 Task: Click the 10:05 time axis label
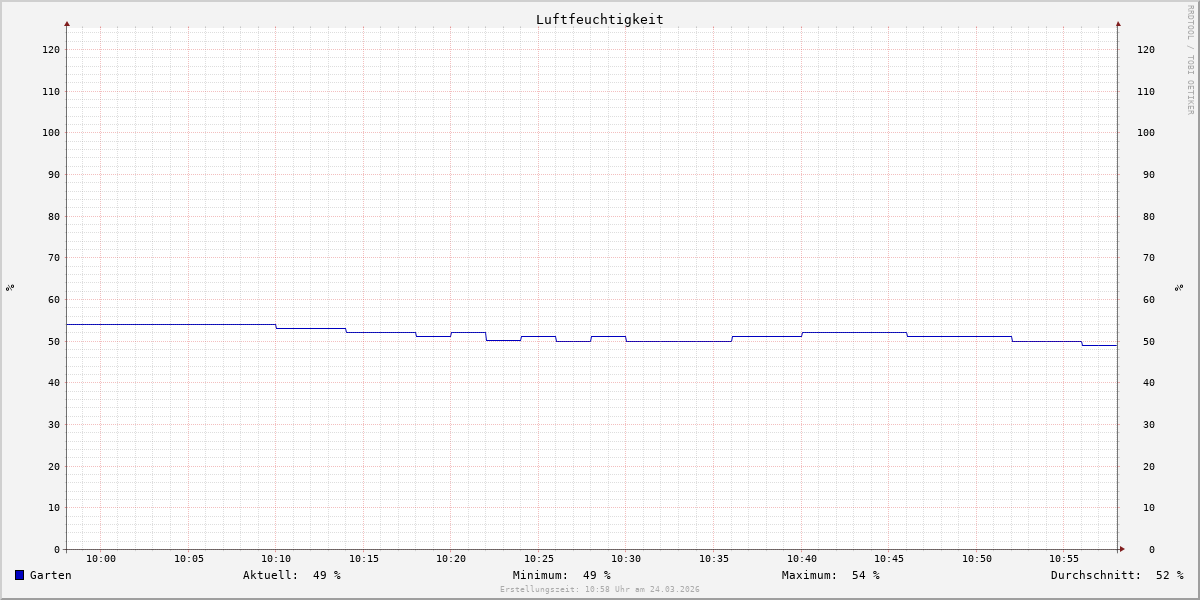[x=189, y=559]
